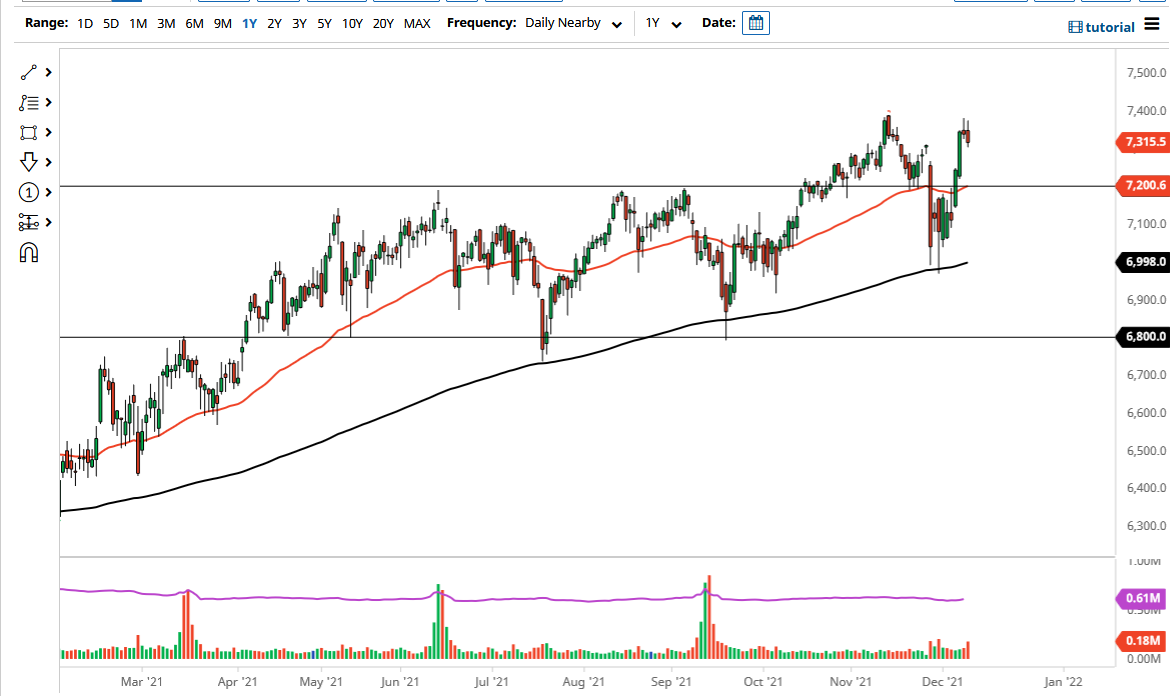Enable the 5Y range option

(323, 22)
